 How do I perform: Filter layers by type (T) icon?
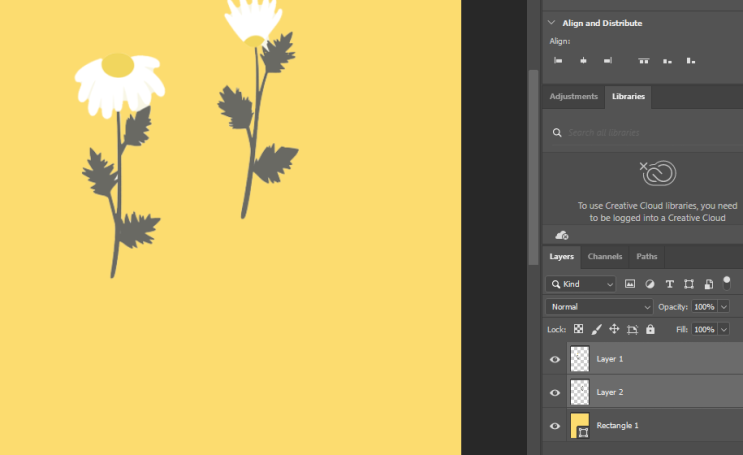[669, 284]
